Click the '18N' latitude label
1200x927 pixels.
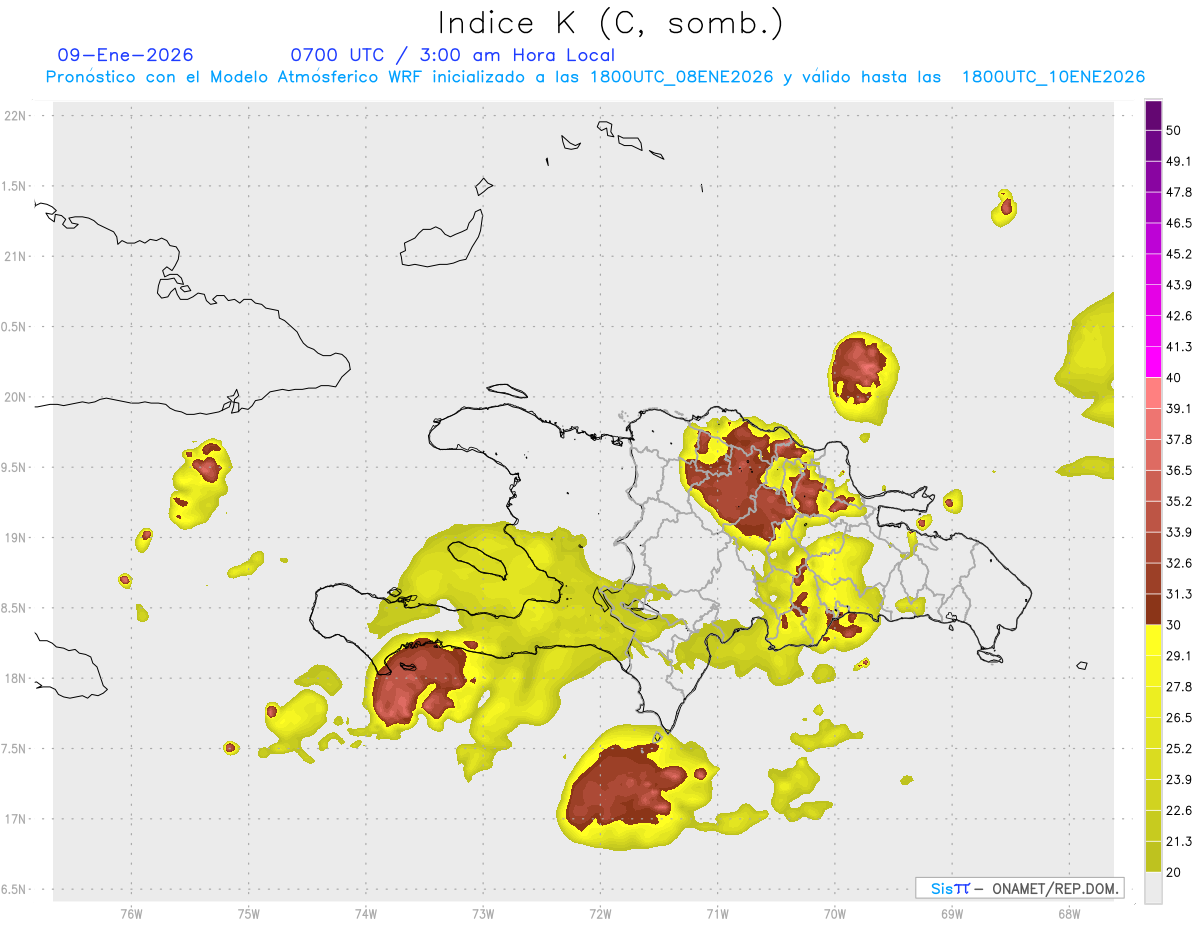tap(15, 678)
